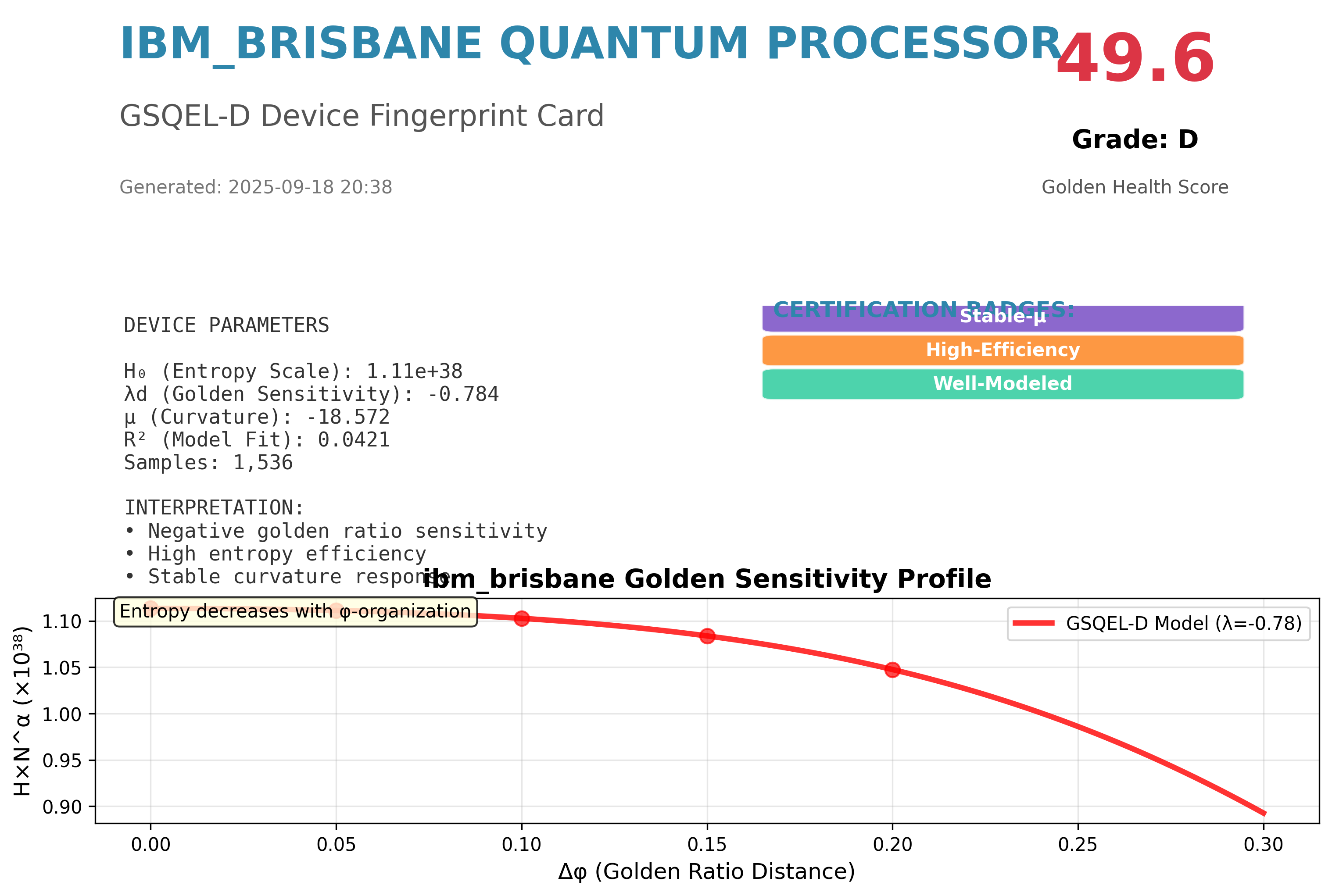Viewport: 1332px width, 896px height.
Task: Click the H×N^α y-axis label
Action: coord(22,711)
